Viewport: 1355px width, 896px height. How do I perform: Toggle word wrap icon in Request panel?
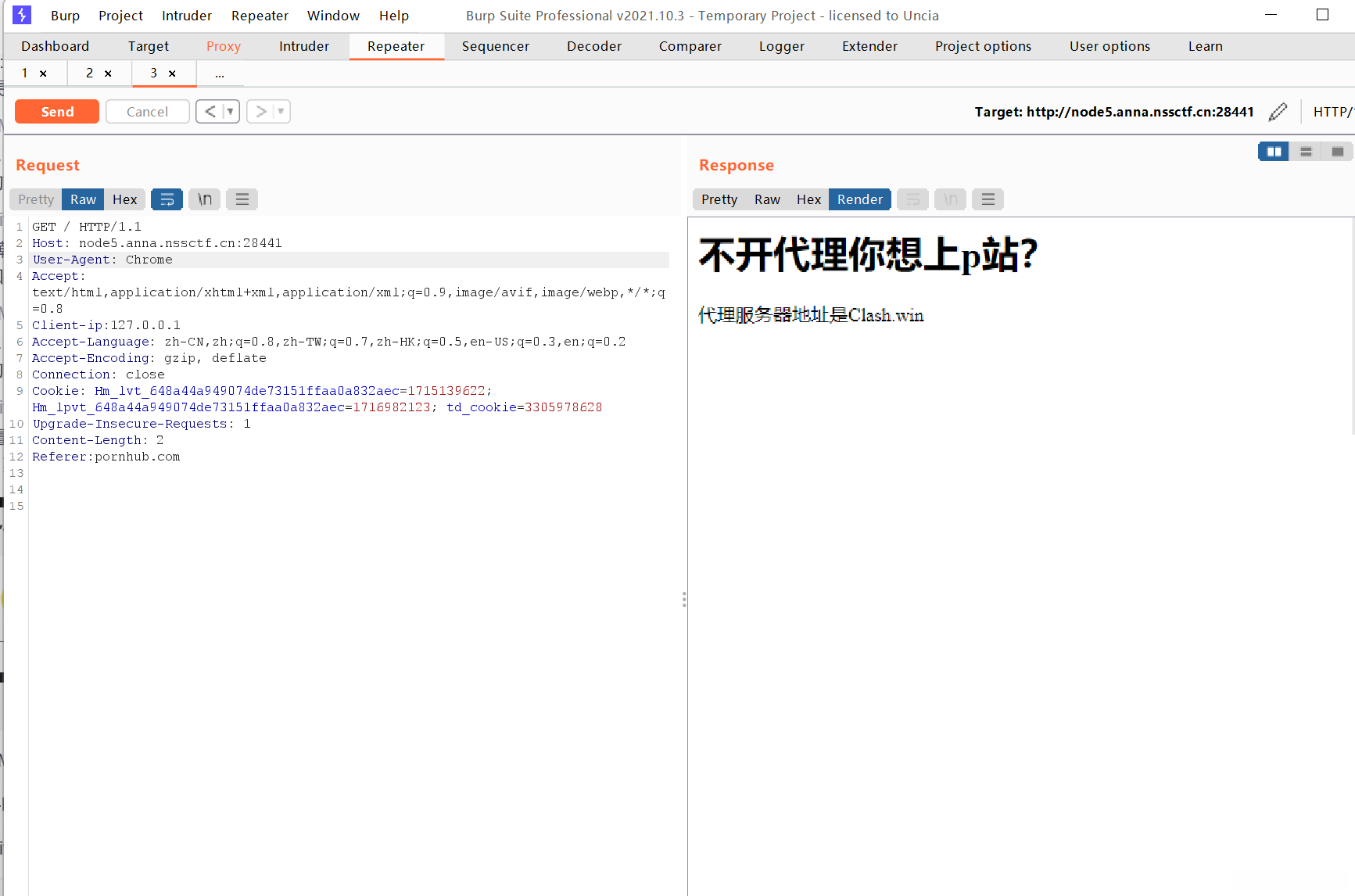[167, 199]
